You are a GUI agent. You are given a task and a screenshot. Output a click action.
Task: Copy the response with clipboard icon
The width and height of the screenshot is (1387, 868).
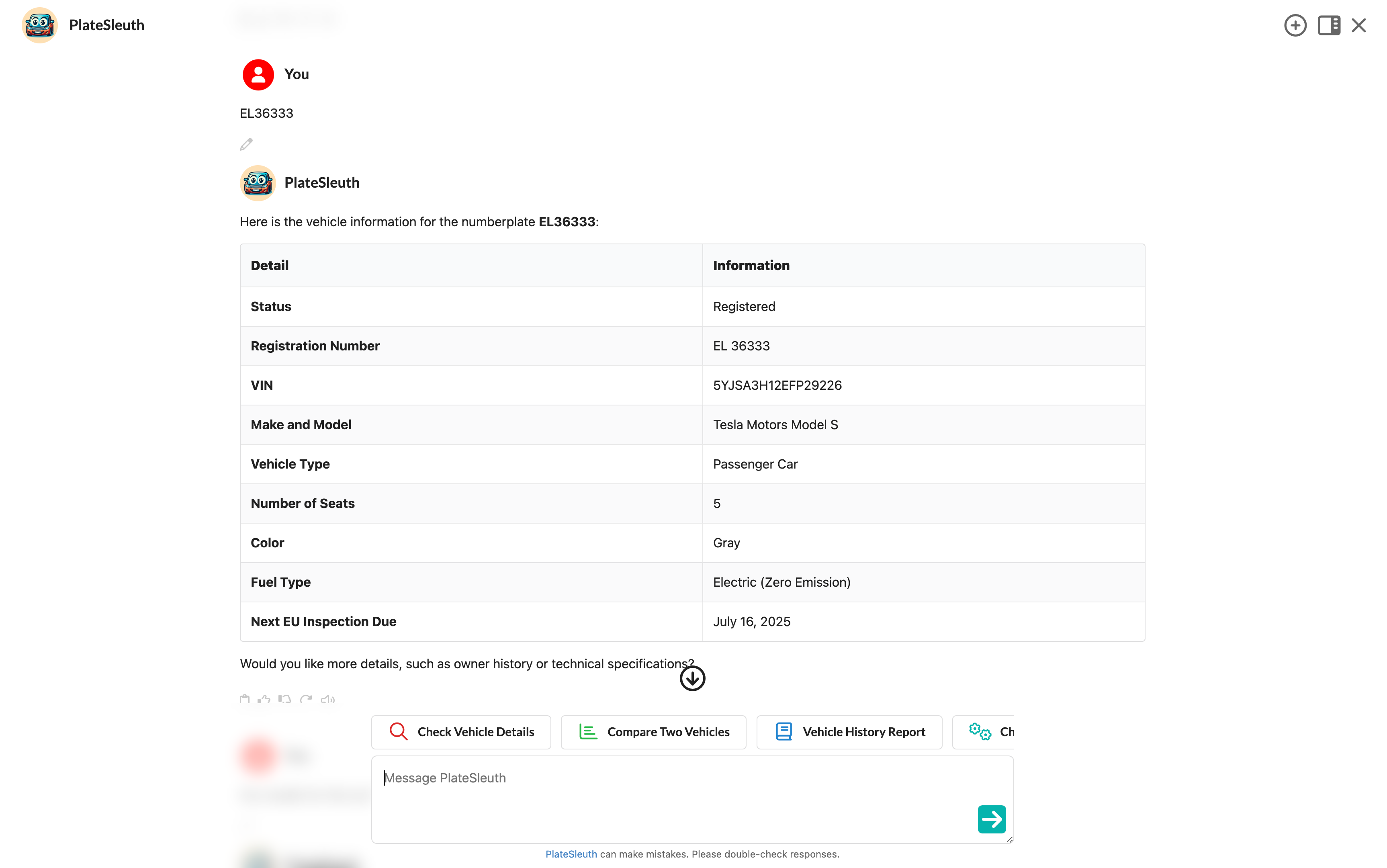click(x=245, y=699)
